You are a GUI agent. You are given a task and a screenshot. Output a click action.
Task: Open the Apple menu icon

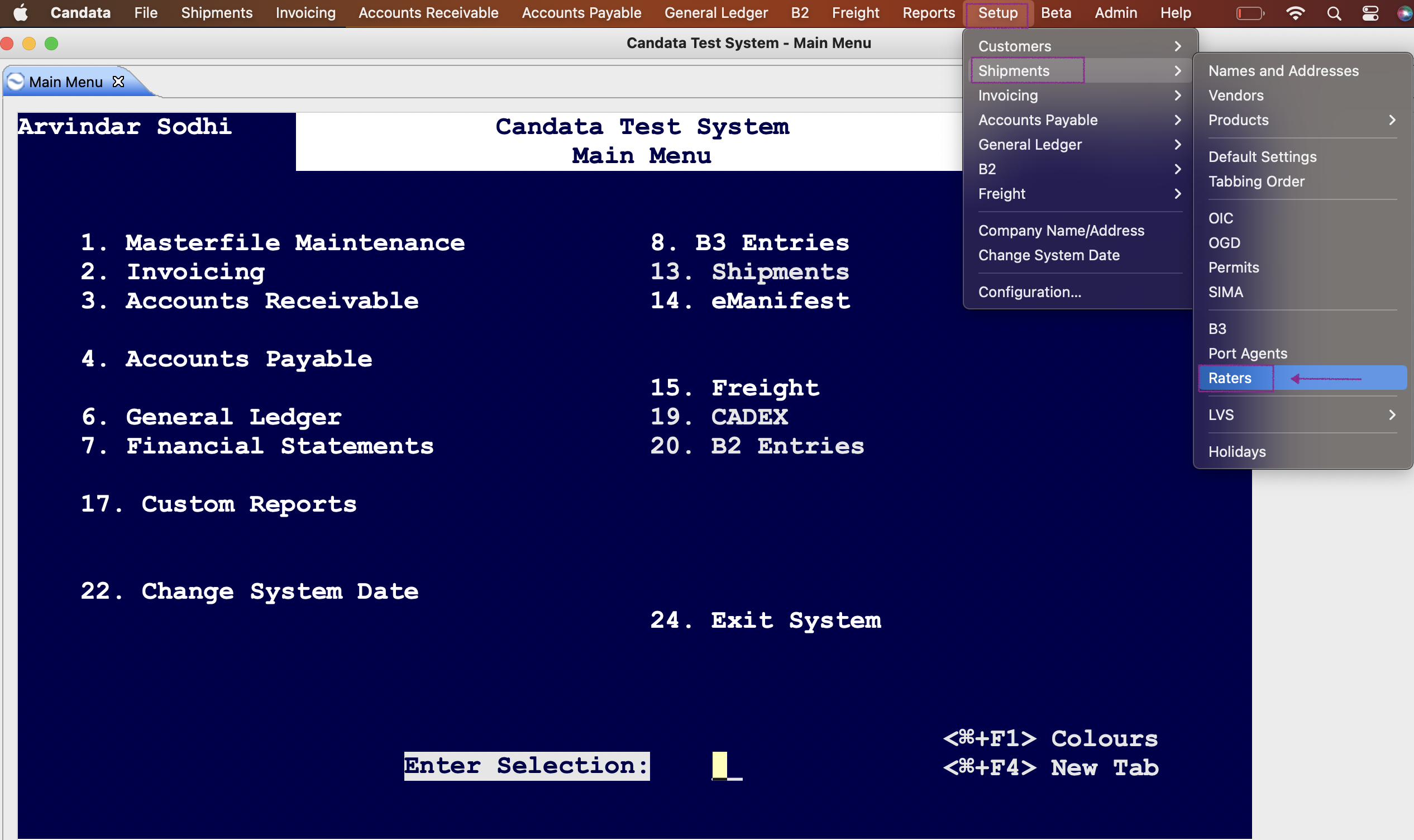pos(20,13)
